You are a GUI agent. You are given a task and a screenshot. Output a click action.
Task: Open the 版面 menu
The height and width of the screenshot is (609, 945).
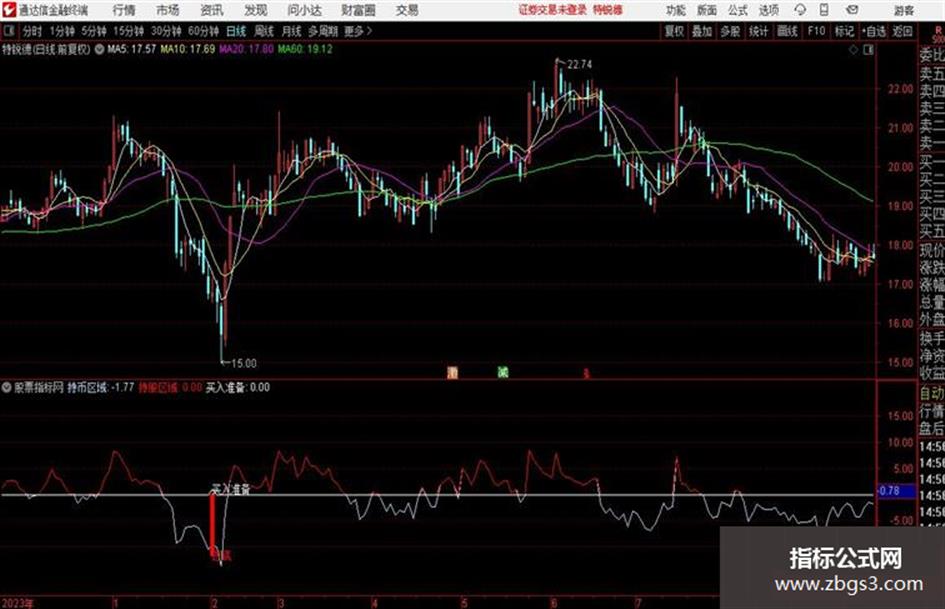point(707,10)
